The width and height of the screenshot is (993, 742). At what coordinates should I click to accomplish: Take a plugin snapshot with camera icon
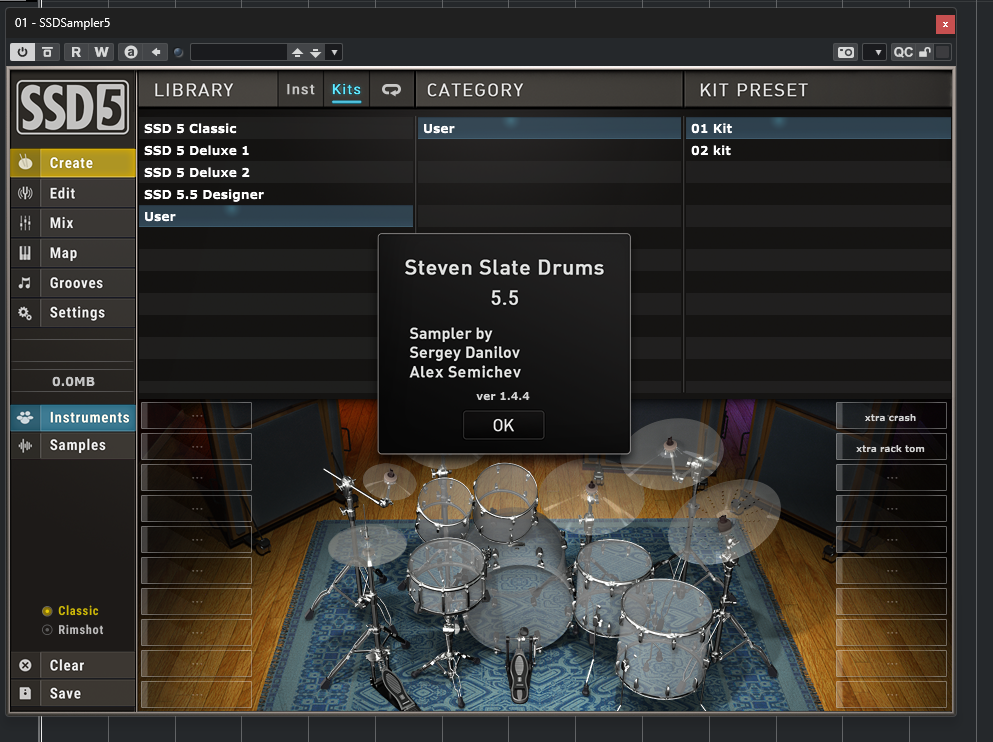click(845, 51)
